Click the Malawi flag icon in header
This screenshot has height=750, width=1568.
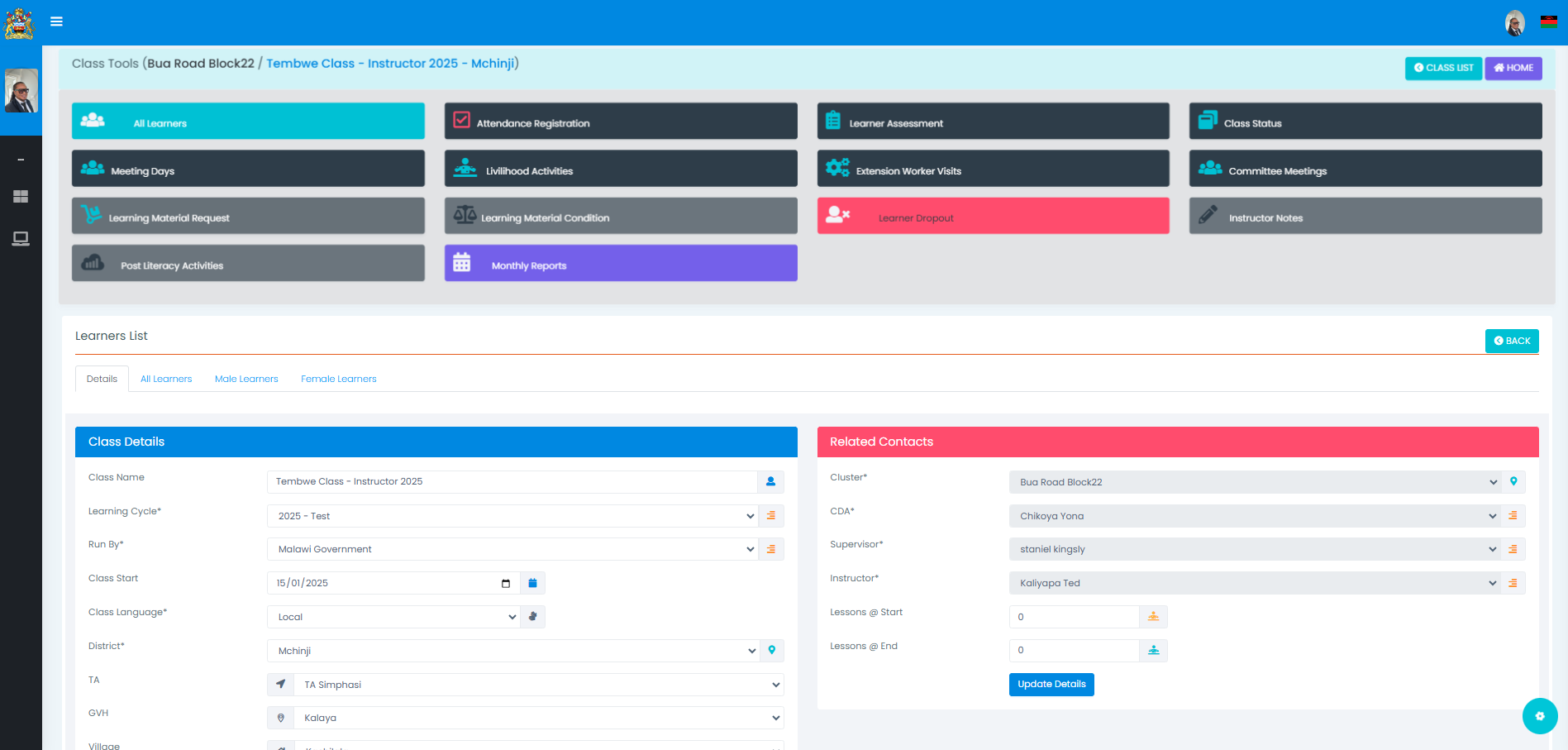click(x=1548, y=21)
